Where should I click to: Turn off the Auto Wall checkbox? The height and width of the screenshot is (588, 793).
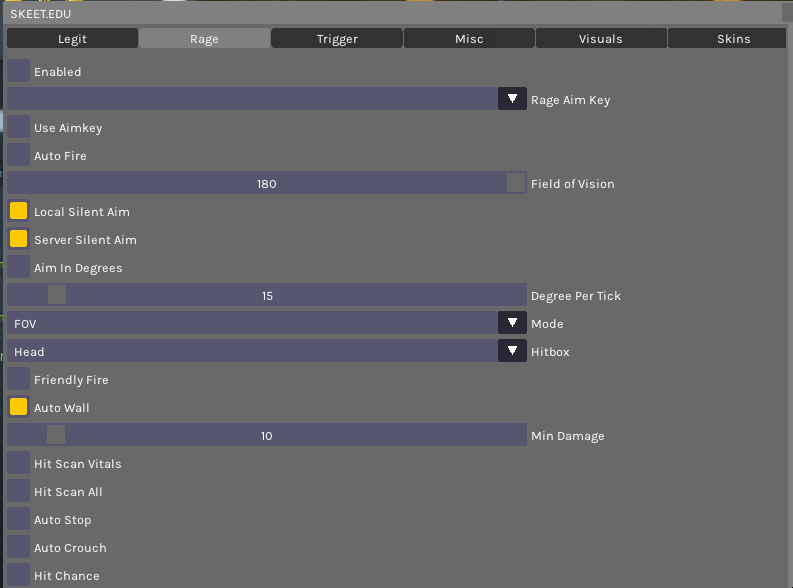click(x=18, y=408)
